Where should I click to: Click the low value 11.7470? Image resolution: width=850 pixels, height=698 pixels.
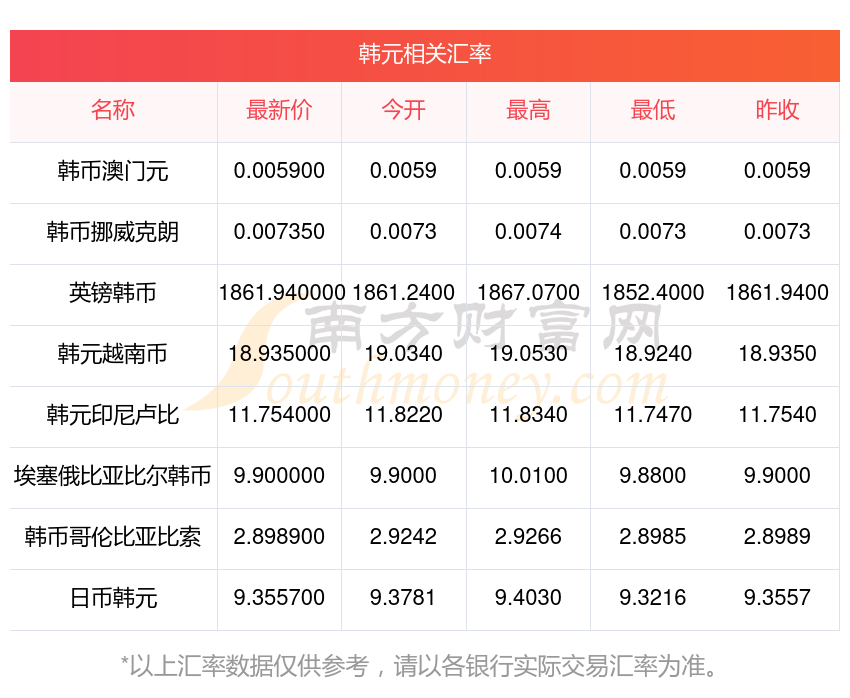[x=653, y=415]
